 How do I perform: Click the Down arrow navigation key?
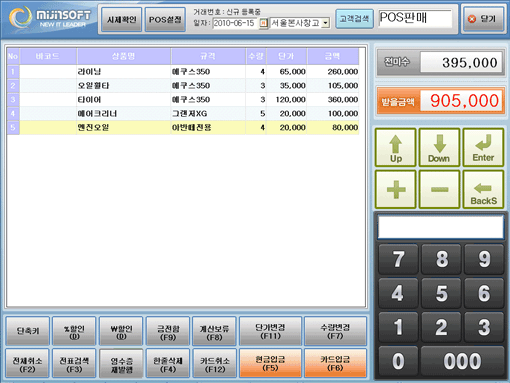tap(439, 147)
